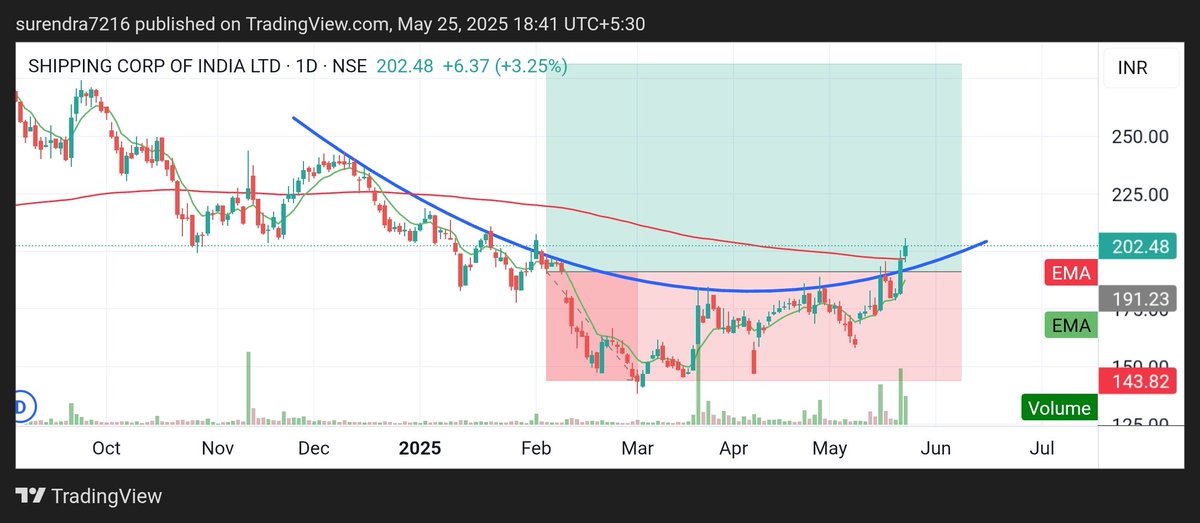The image size is (1200, 523).
Task: Click the Mar date axis label
Action: 637,448
